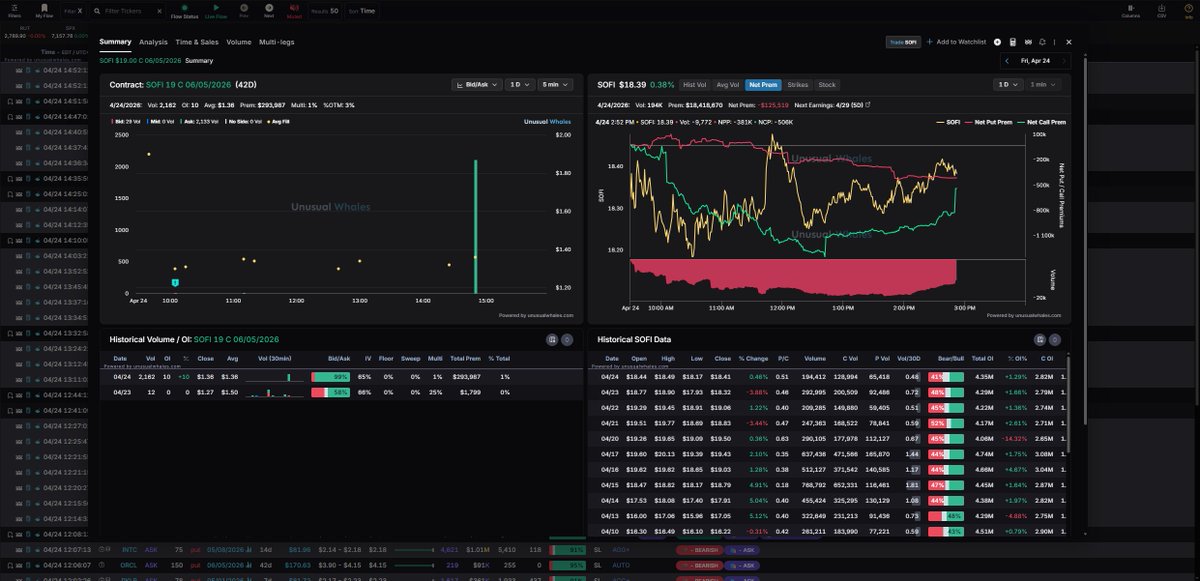Open the calculator icon in the header
Image resolution: width=1200 pixels, height=581 pixels.
(x=1013, y=42)
